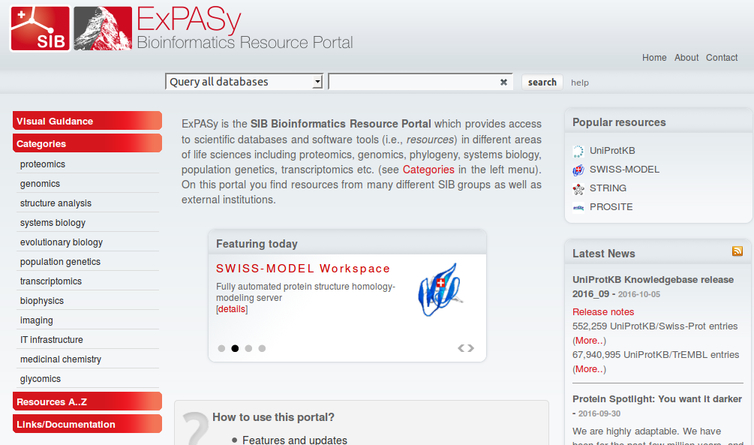
Task: Click the PROSITE icon in Popular resources
Action: (578, 208)
